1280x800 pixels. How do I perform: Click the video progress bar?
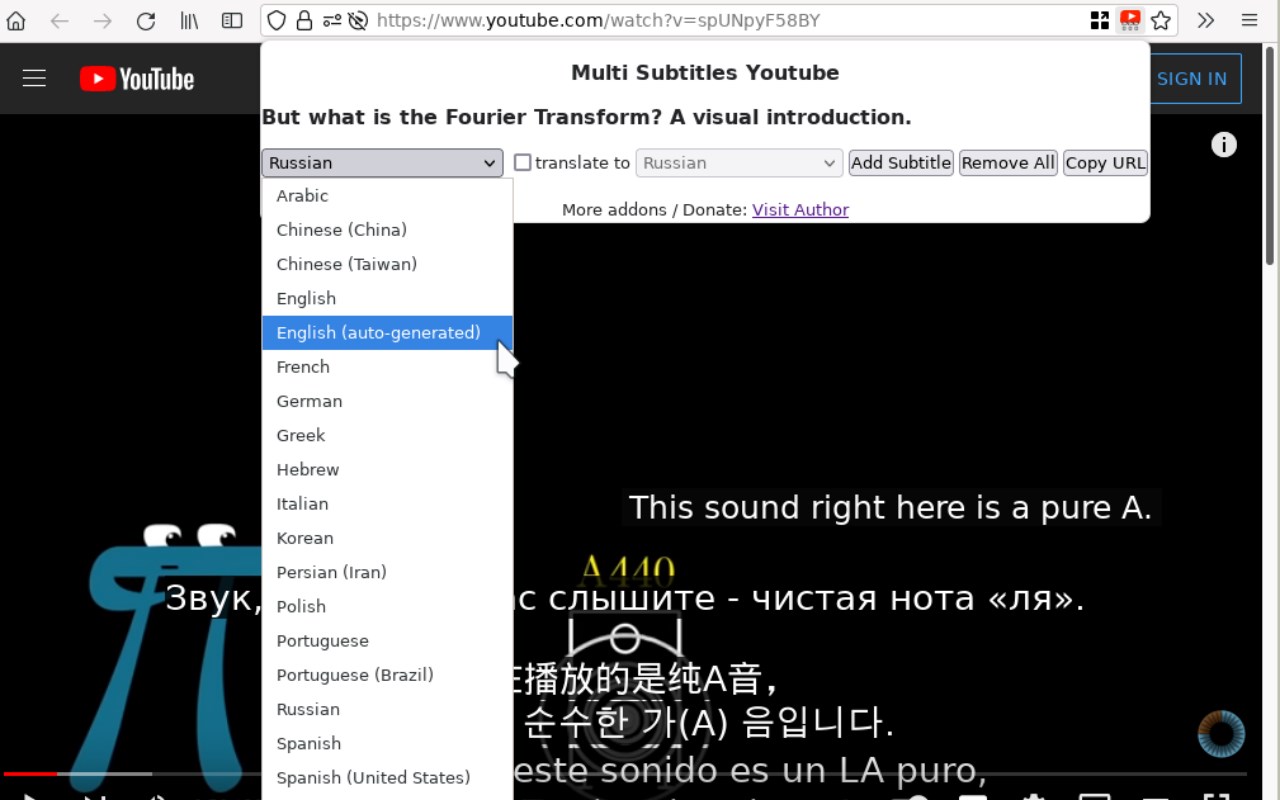tap(625, 774)
